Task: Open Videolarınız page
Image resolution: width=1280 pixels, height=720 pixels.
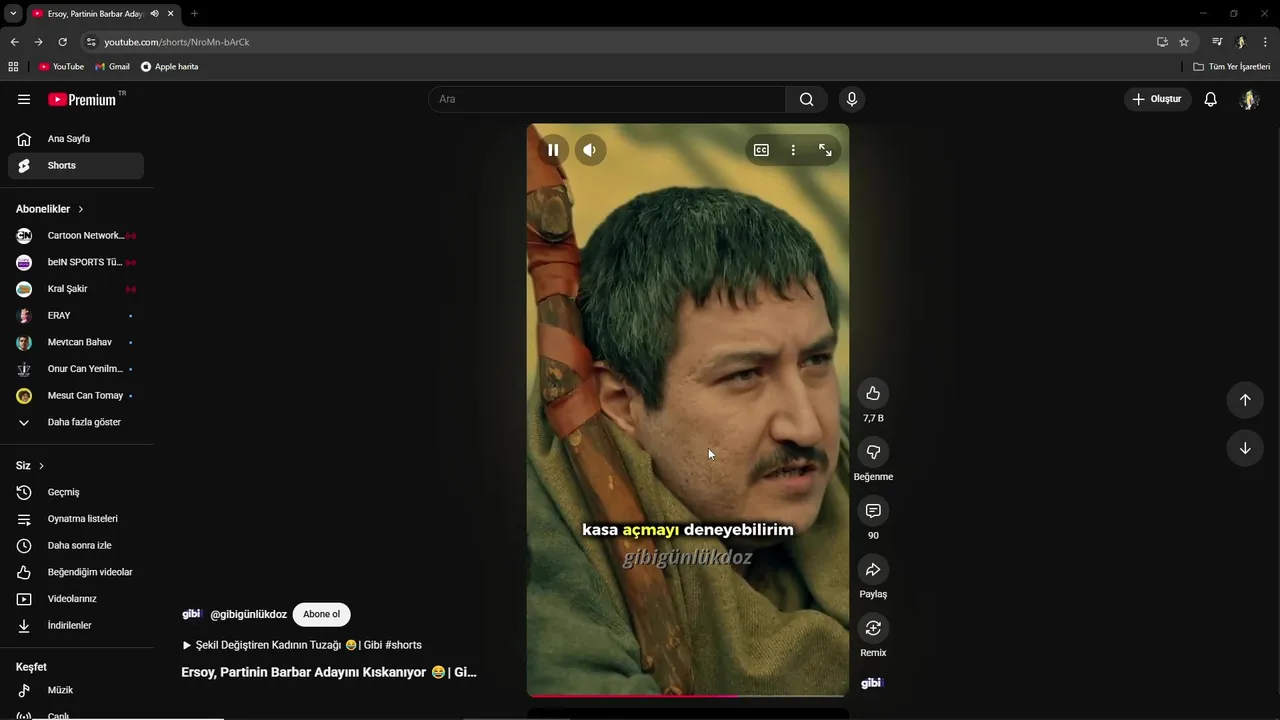Action: click(76, 599)
